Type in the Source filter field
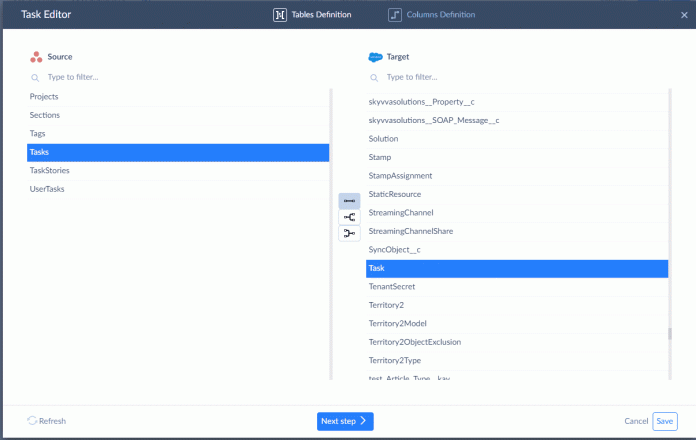Image resolution: width=696 pixels, height=440 pixels. tap(180, 77)
